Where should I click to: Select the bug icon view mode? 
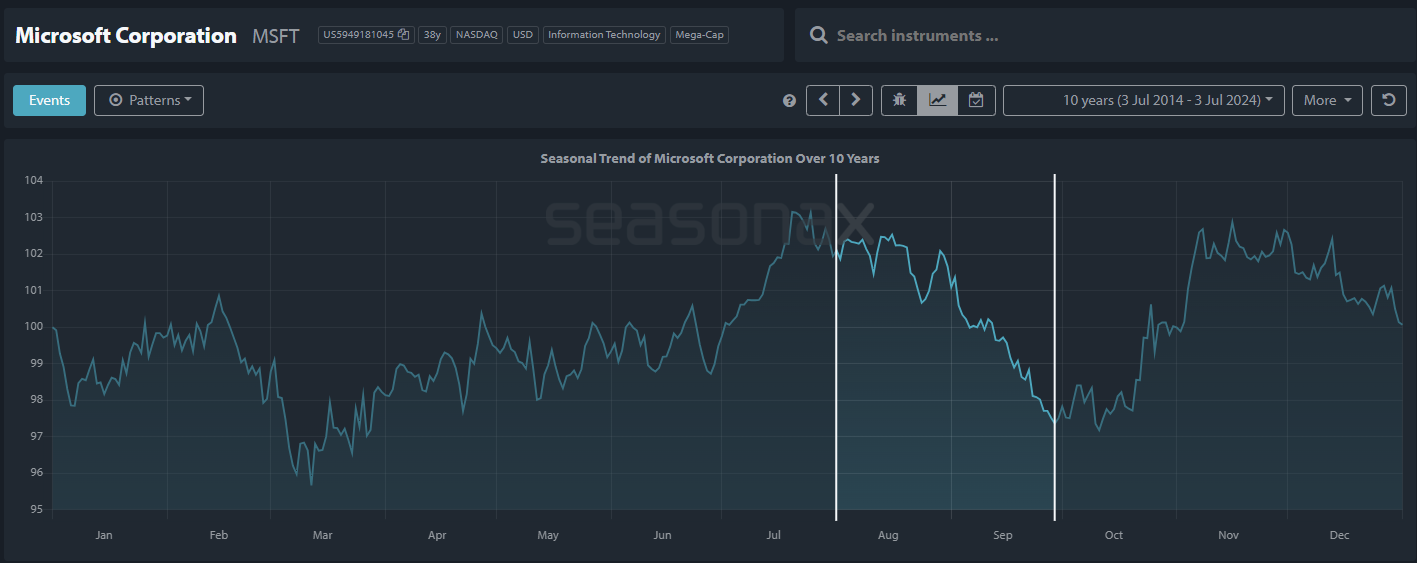(899, 100)
